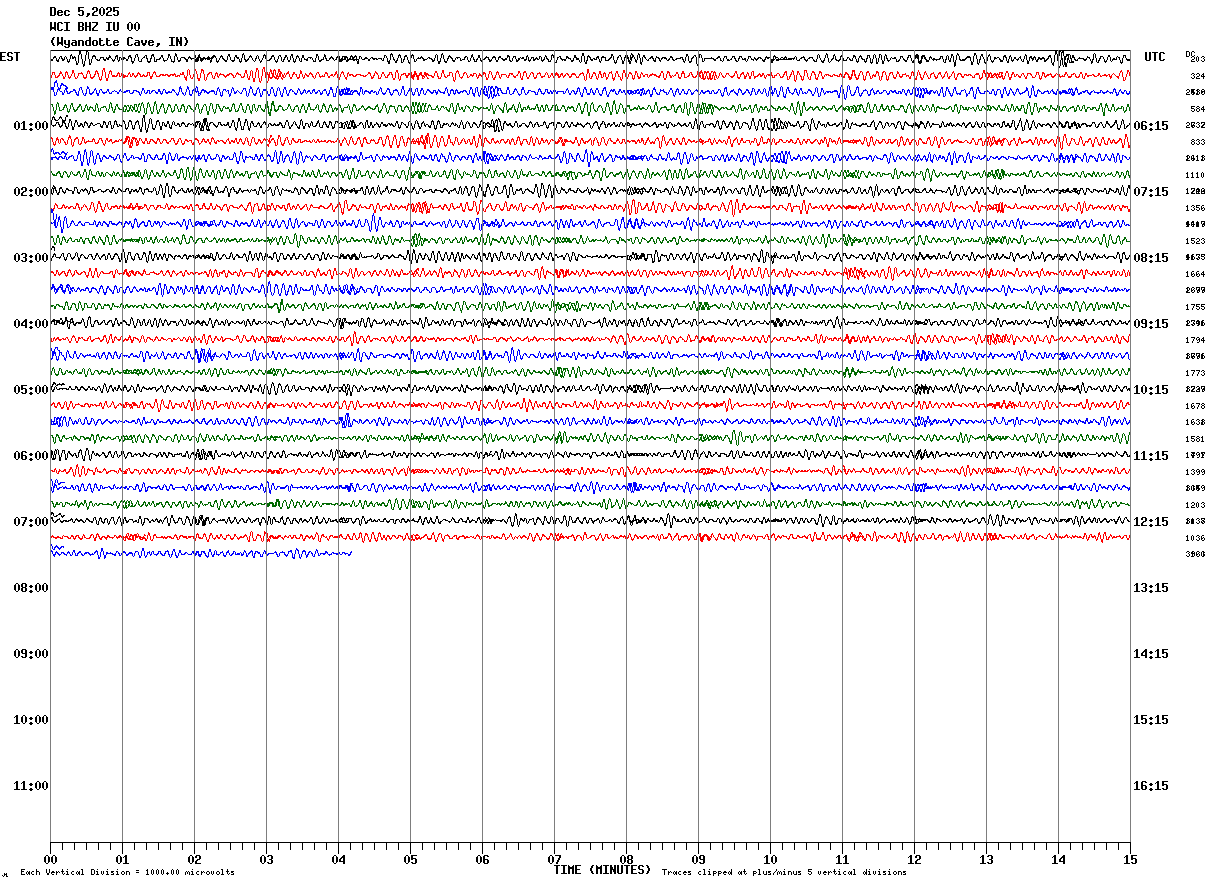Click the 16:15 UTC time label
Viewport: 1210px width, 886px height.
tap(1151, 786)
